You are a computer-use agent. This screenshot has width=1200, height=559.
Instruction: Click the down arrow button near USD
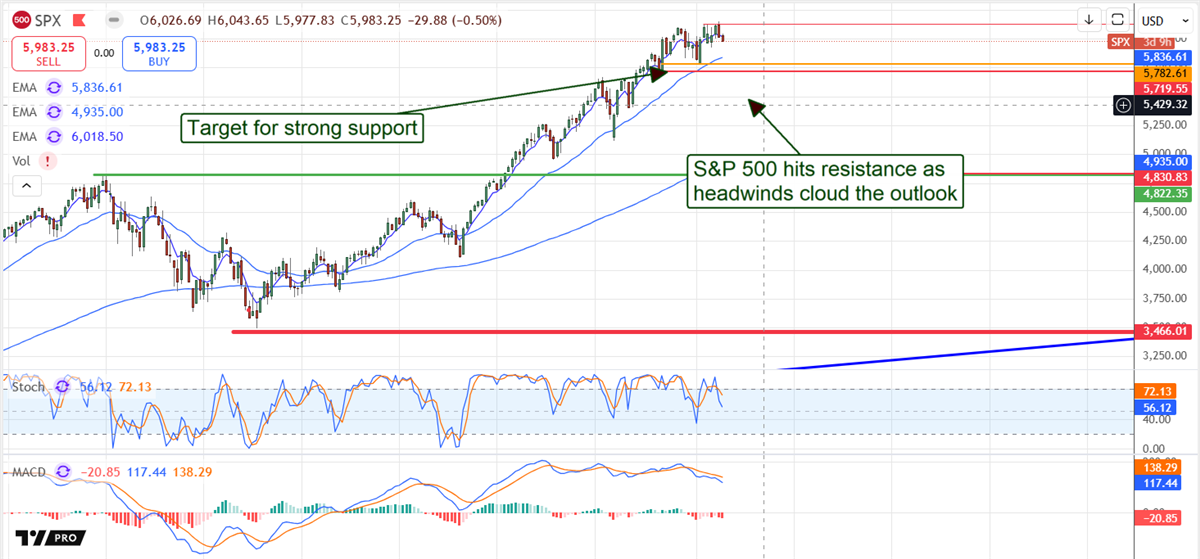1089,20
